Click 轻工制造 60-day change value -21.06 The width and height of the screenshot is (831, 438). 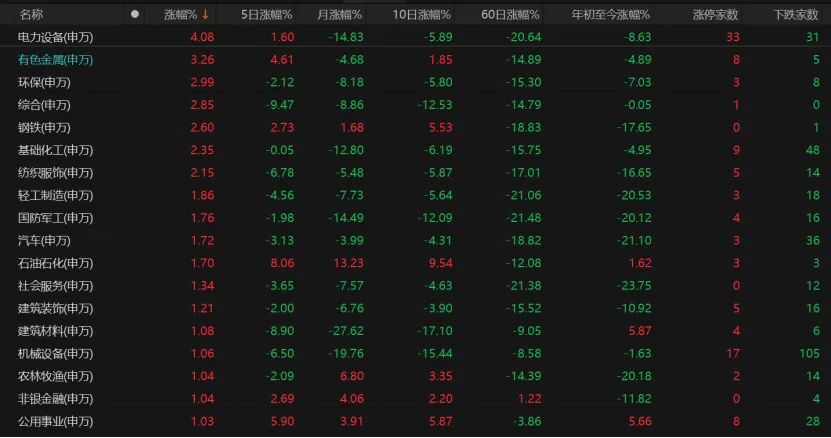point(524,195)
